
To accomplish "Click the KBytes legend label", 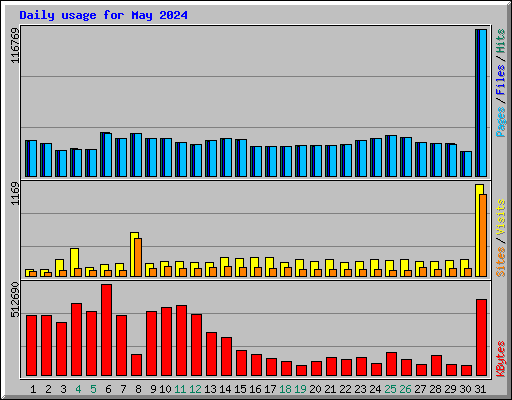I will tap(500, 359).
